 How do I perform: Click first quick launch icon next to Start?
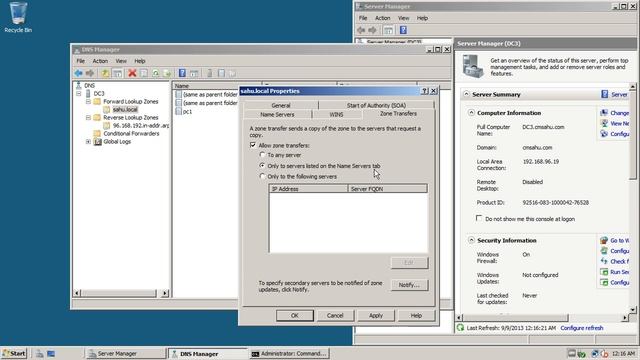tap(40, 353)
